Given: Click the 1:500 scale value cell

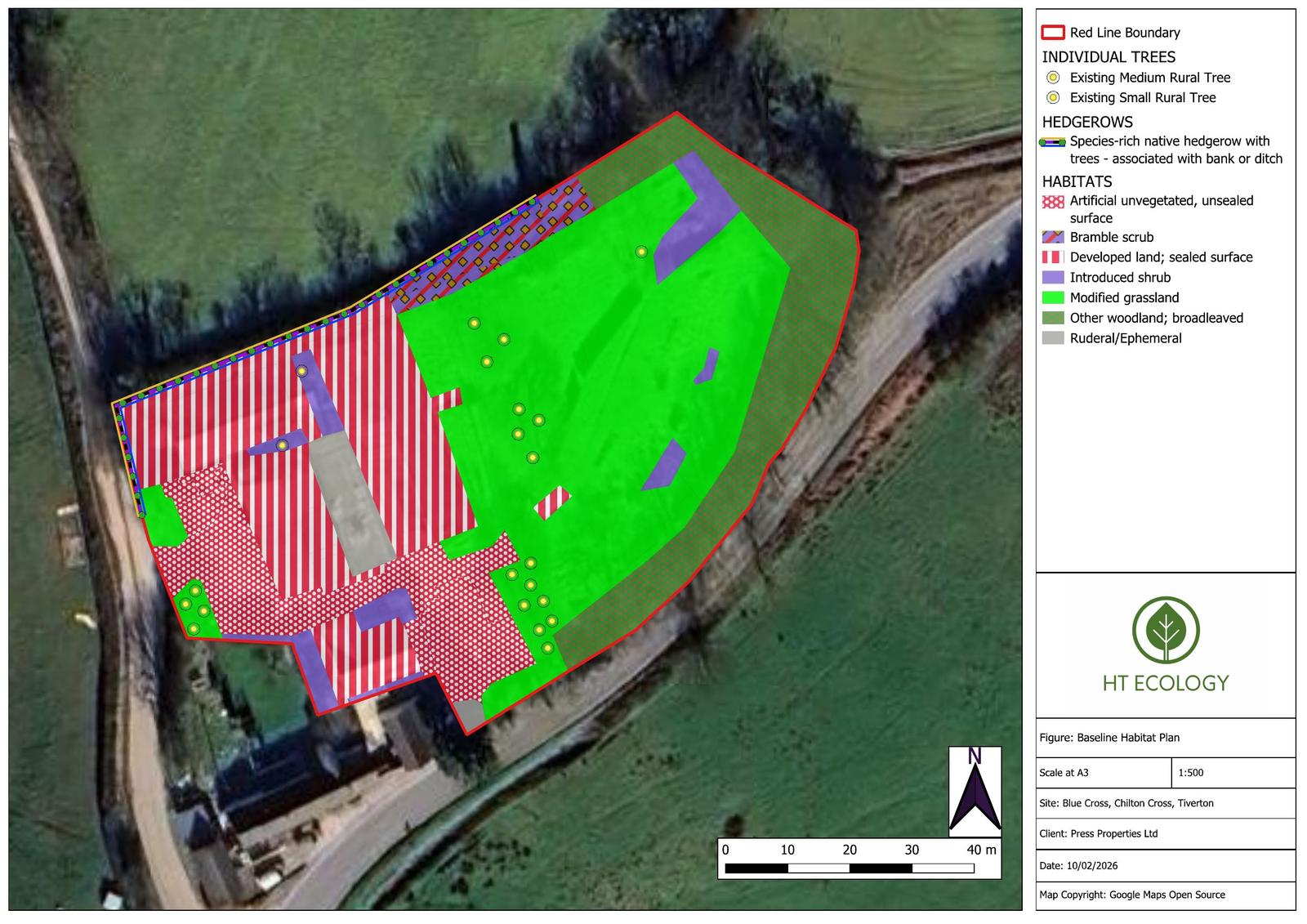Looking at the screenshot, I should tap(1191, 773).
